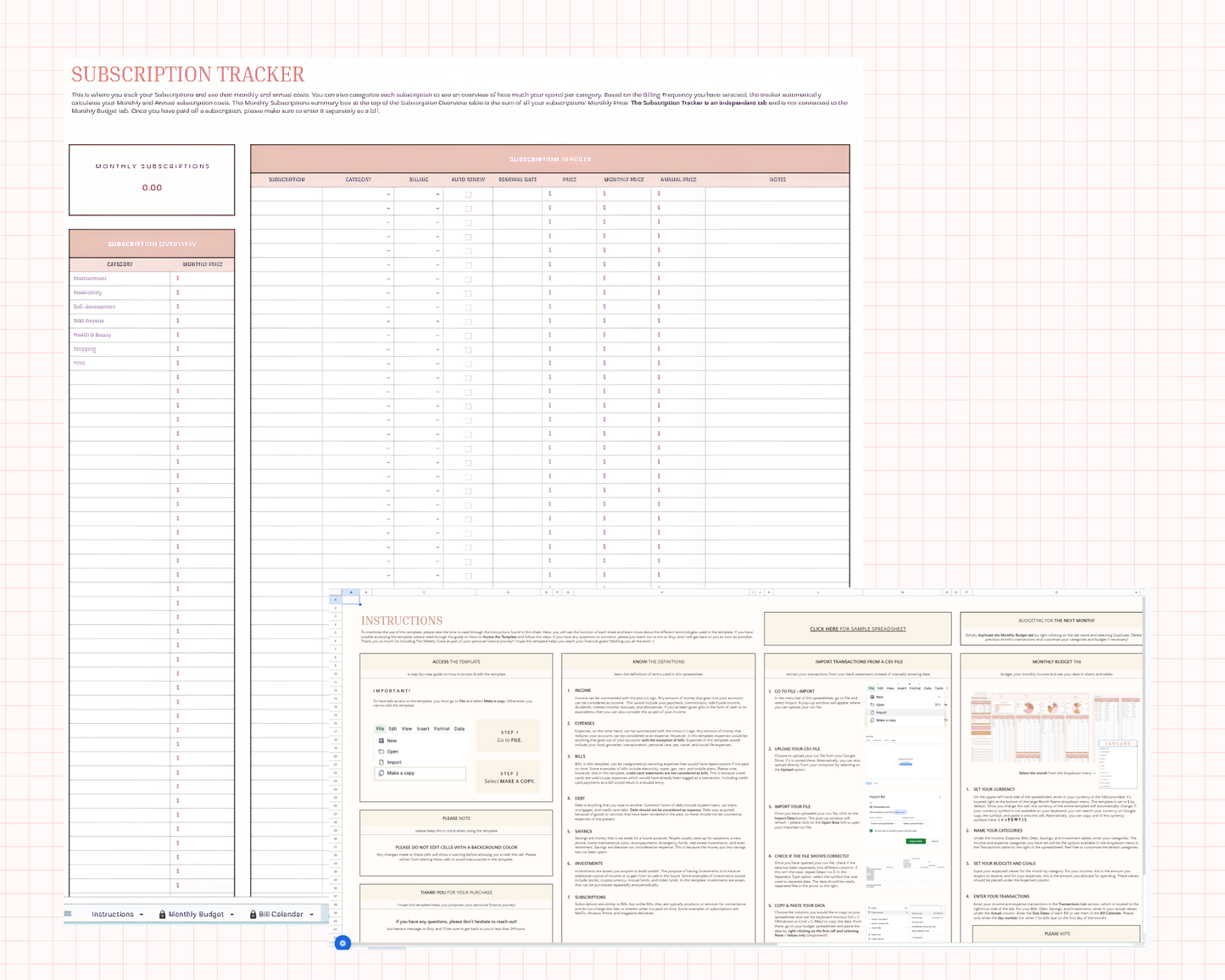Tick Auto Renew checkbox in eighth tracker row
This screenshot has width=1225, height=980.
[468, 293]
